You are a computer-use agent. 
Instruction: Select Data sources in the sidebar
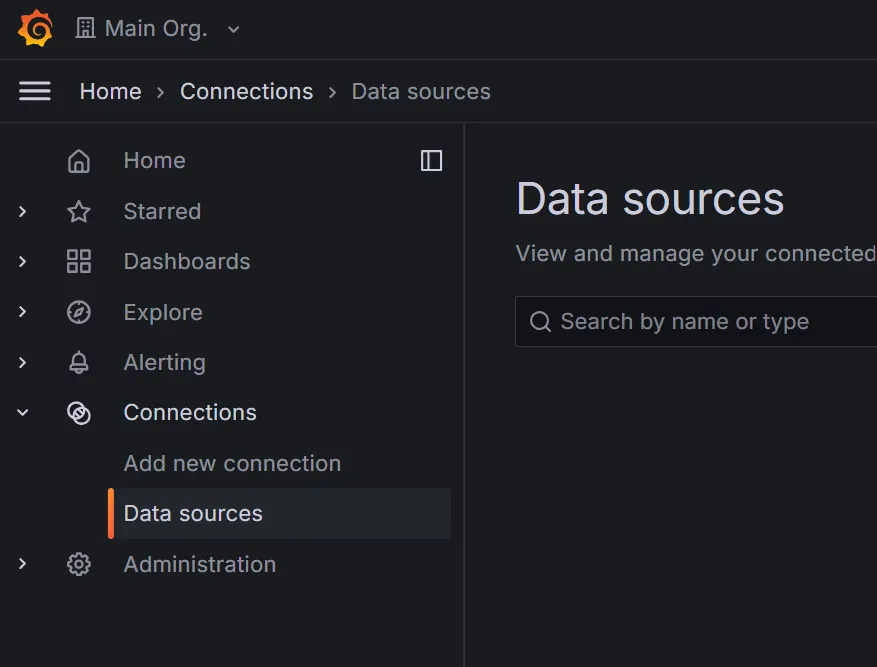coord(280,513)
